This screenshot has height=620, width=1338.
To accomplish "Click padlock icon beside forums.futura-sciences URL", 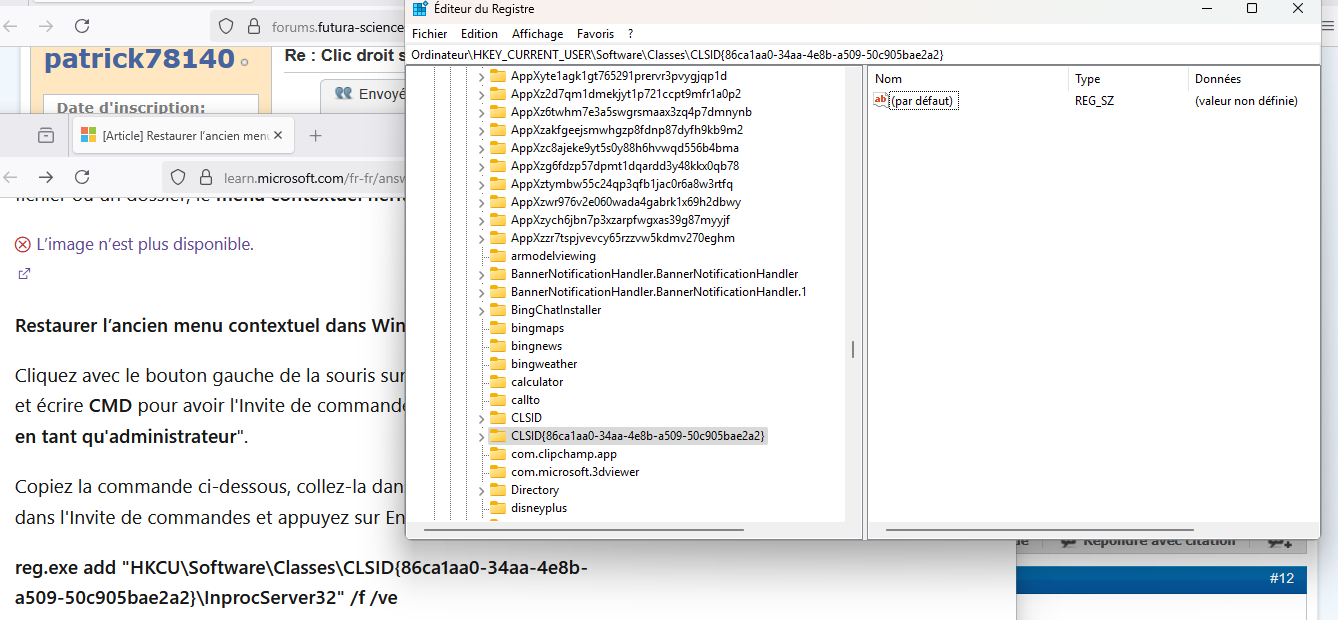I will [254, 27].
